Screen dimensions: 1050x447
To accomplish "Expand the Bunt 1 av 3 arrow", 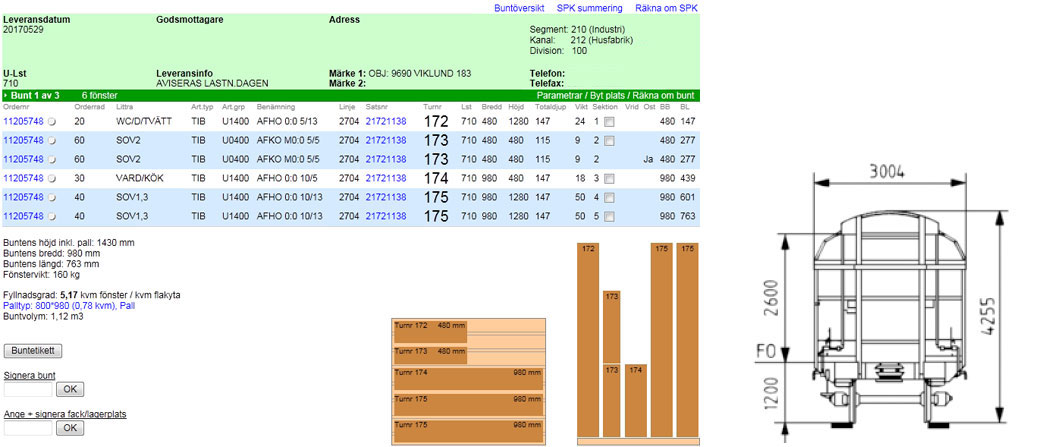I will click(5, 95).
